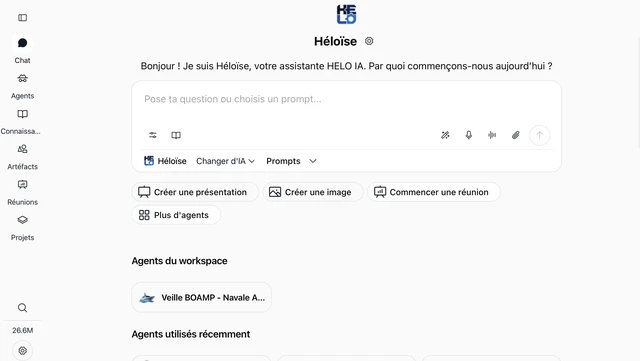Screen dimensions: 640x361
Task: Click Commencer une réunion
Action: point(433,192)
